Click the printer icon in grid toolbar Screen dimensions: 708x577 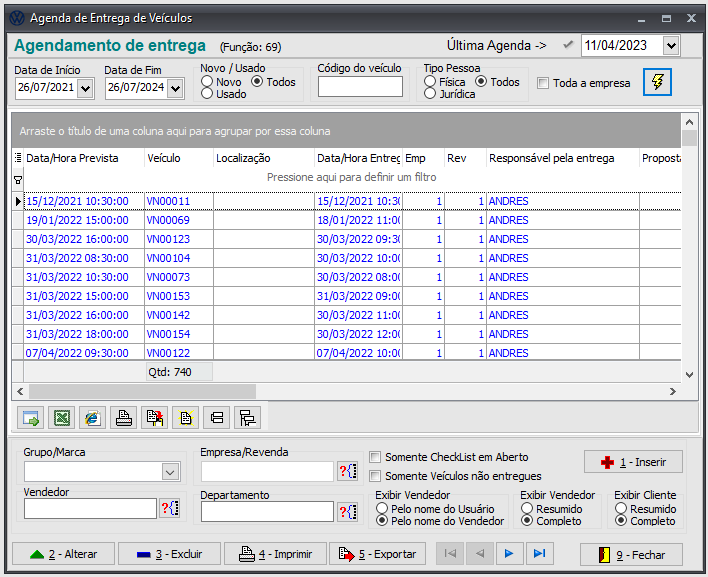click(123, 418)
